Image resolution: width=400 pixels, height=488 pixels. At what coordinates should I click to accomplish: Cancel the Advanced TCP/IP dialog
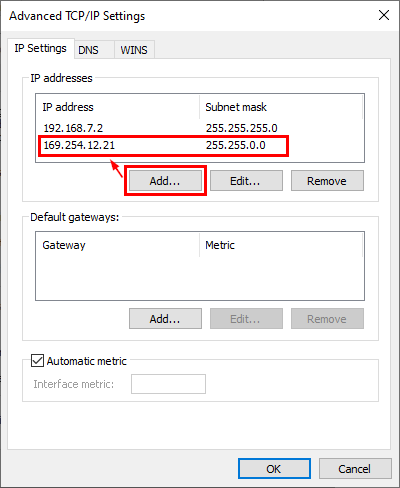pos(355,469)
